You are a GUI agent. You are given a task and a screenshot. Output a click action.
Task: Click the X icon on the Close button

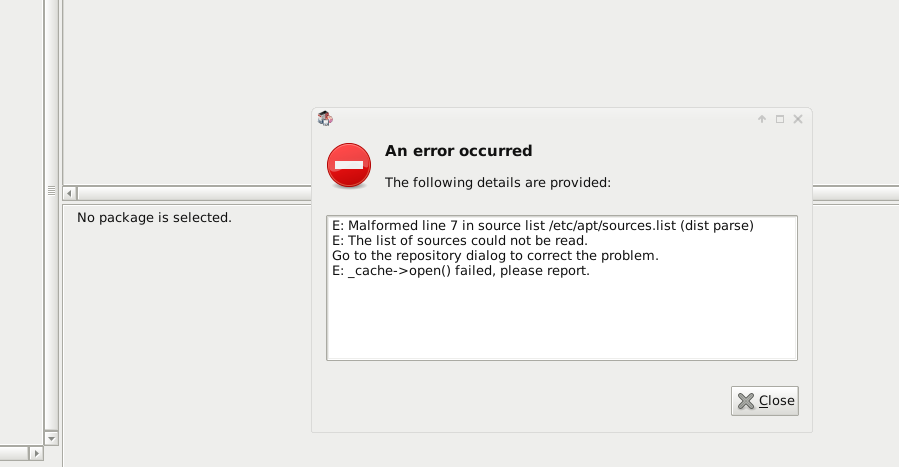coord(746,401)
